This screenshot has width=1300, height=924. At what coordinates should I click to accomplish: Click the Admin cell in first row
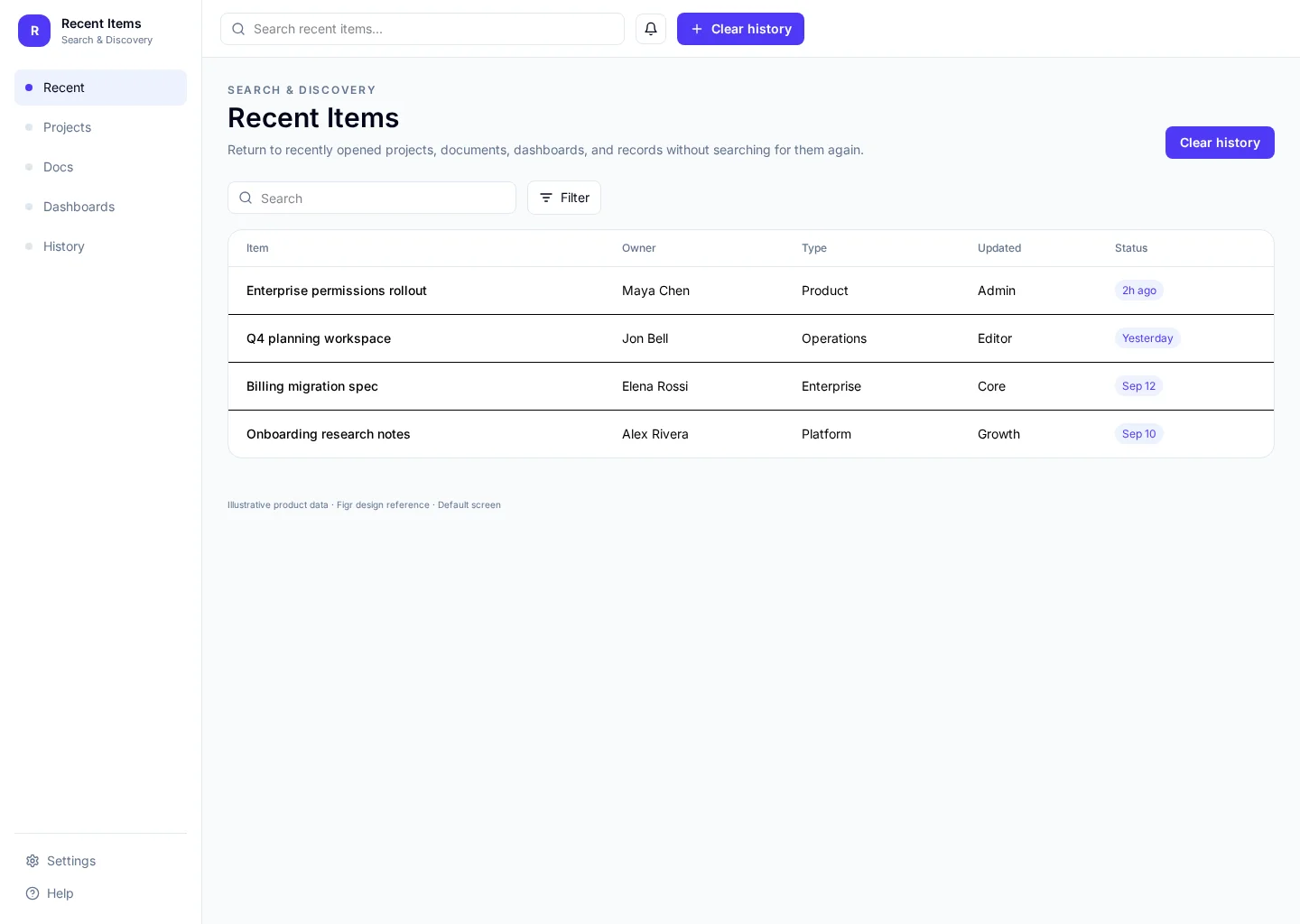coord(997,291)
